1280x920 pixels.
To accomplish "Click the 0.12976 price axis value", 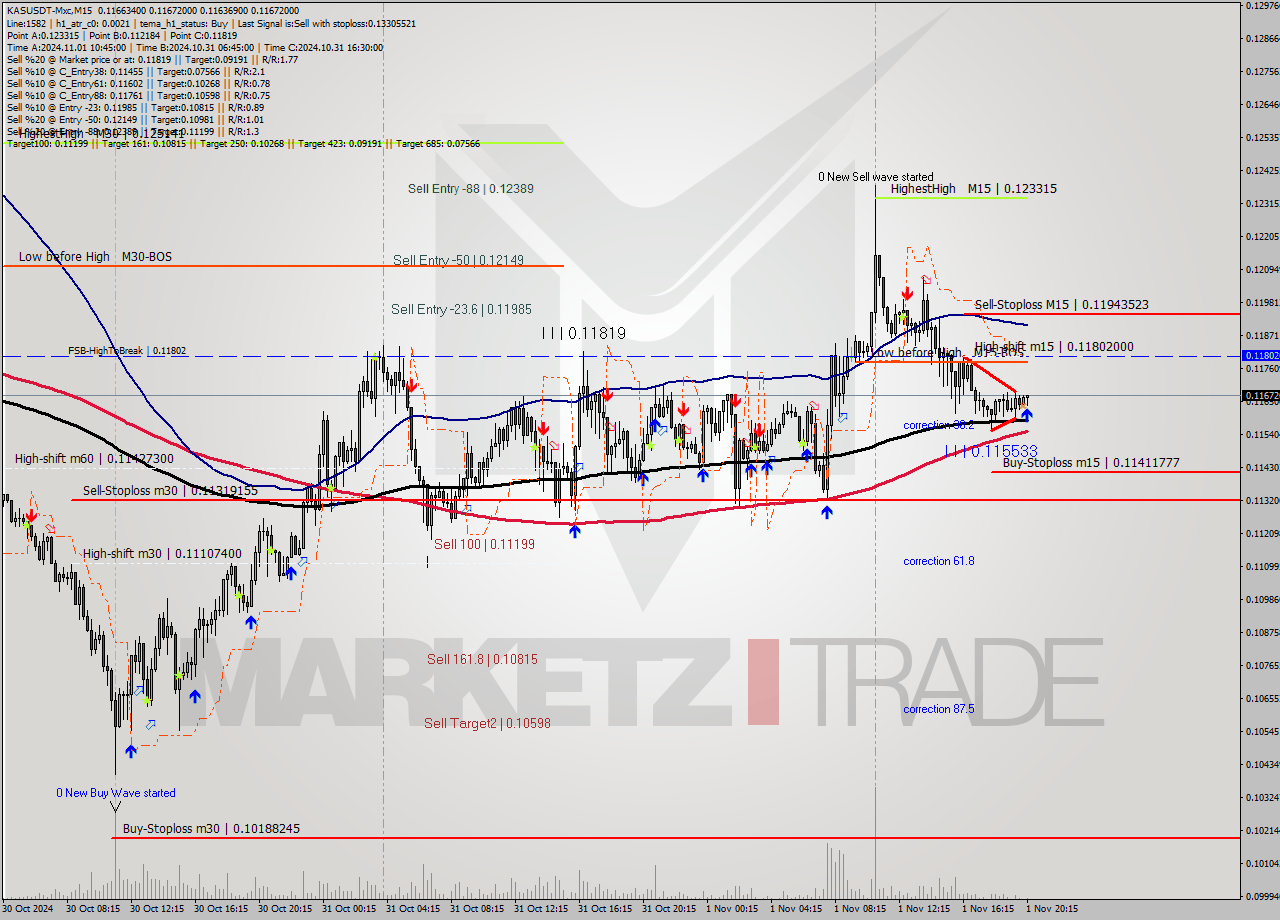I will click(x=1262, y=6).
